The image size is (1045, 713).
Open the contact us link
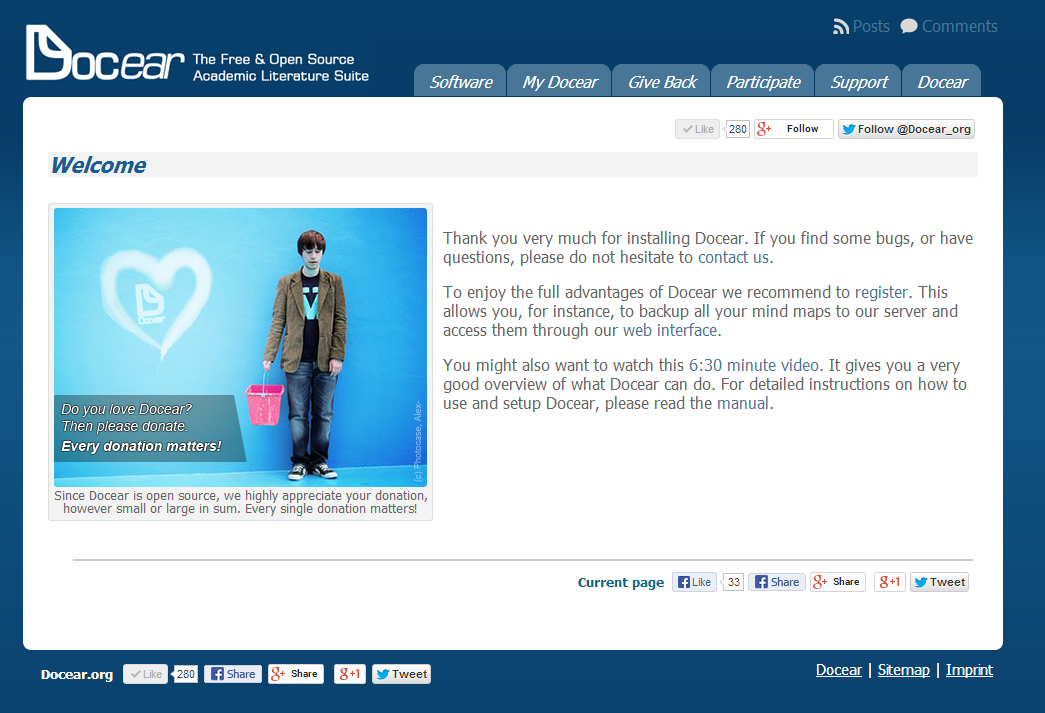pos(733,258)
